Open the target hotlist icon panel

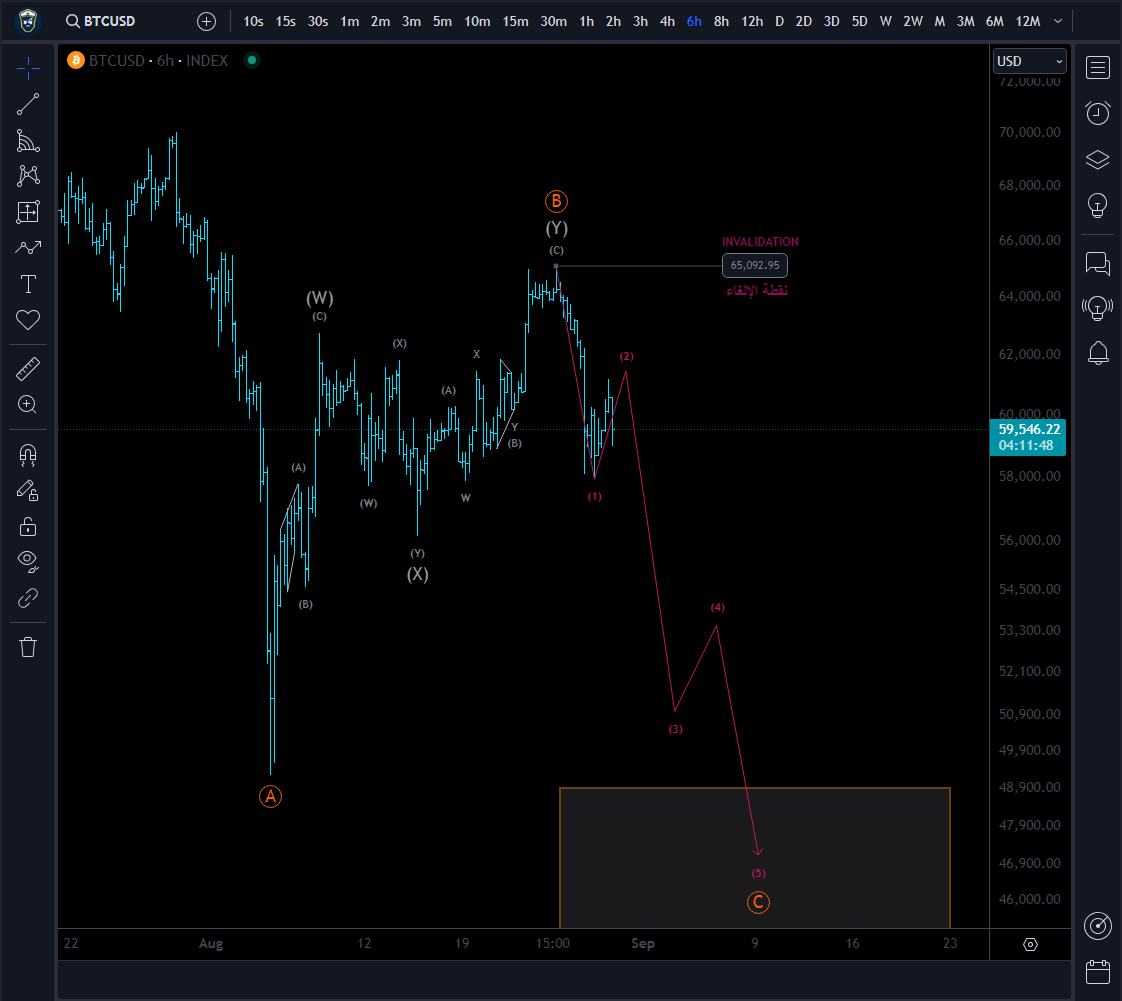pos(1098,926)
